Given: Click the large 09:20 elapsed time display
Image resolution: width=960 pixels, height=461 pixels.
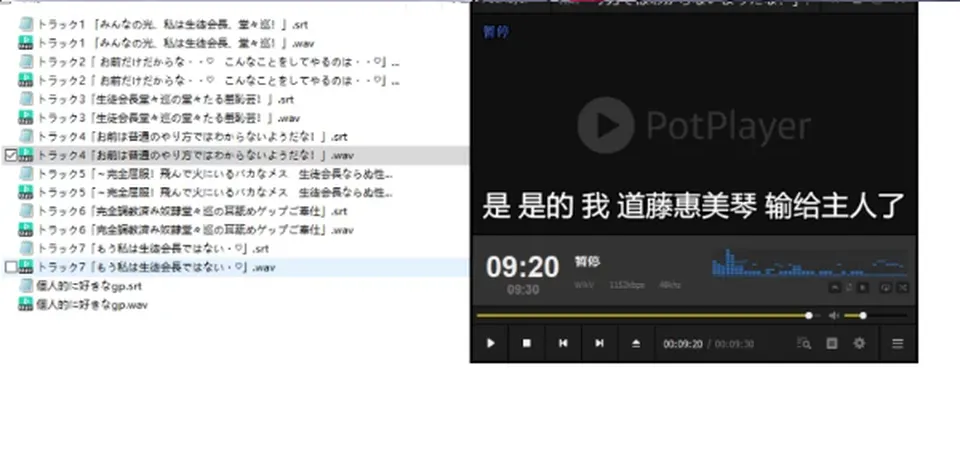Looking at the screenshot, I should [x=522, y=268].
